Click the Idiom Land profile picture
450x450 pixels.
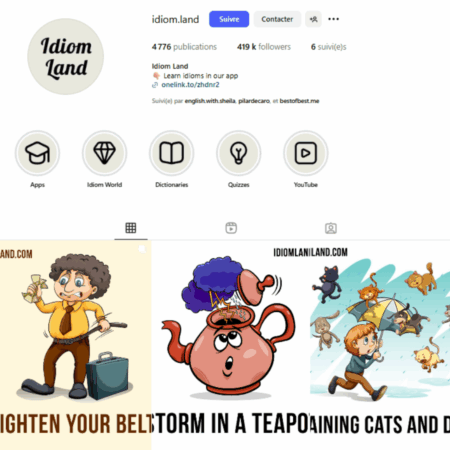click(66, 57)
